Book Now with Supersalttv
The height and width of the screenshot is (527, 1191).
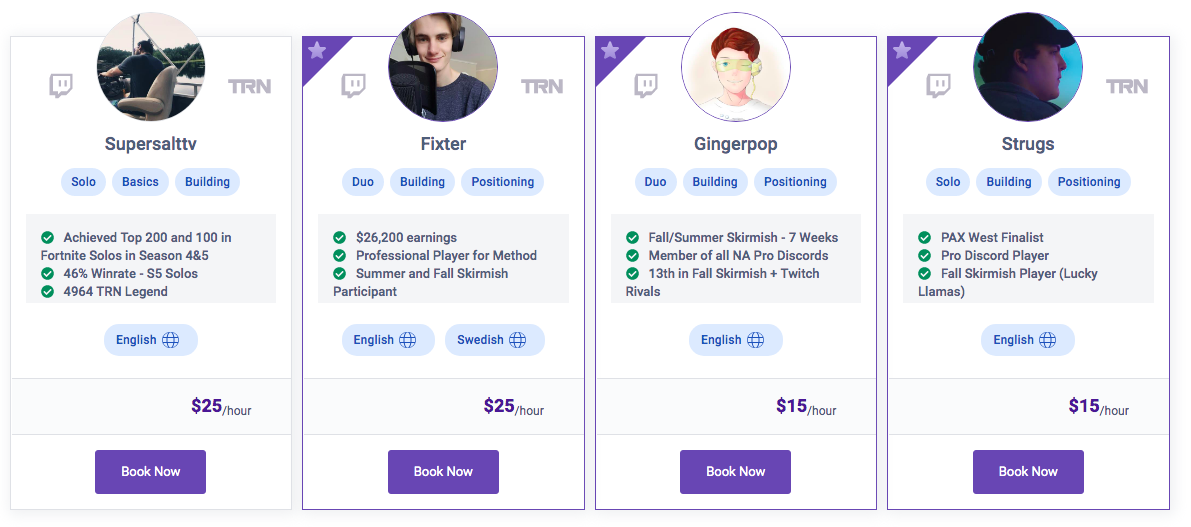coord(150,472)
